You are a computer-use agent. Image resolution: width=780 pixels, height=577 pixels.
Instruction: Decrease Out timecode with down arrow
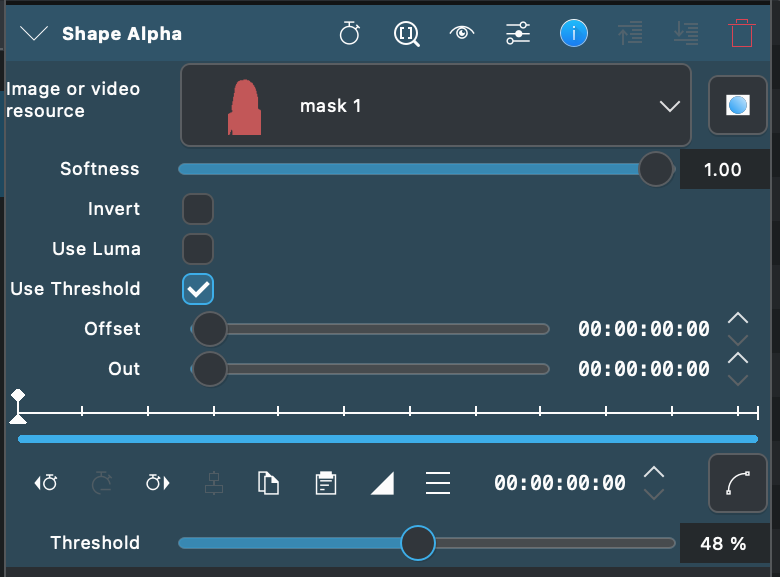[x=738, y=381]
